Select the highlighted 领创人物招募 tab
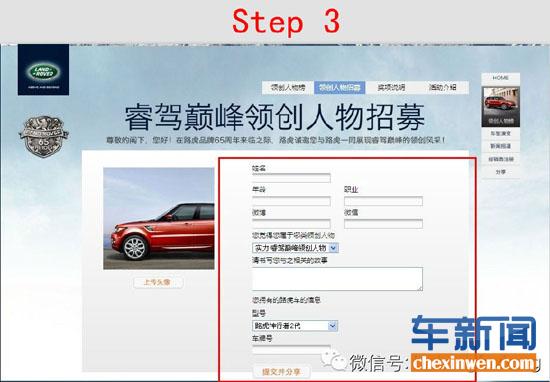The height and width of the screenshot is (382, 550). [340, 87]
